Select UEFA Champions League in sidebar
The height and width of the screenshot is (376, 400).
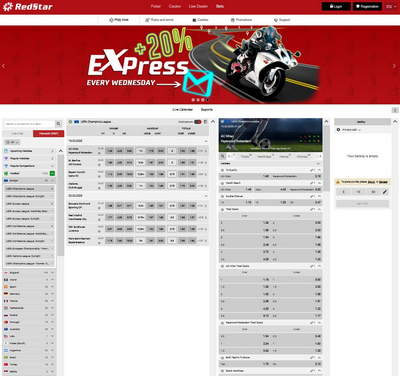click(x=29, y=189)
